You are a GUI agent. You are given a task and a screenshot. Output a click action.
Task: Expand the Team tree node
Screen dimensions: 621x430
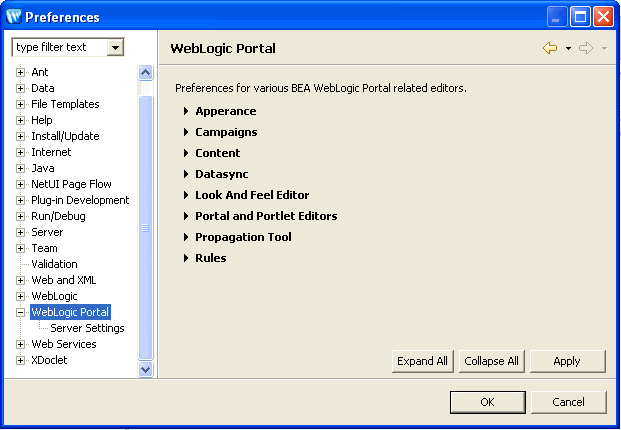click(20, 249)
